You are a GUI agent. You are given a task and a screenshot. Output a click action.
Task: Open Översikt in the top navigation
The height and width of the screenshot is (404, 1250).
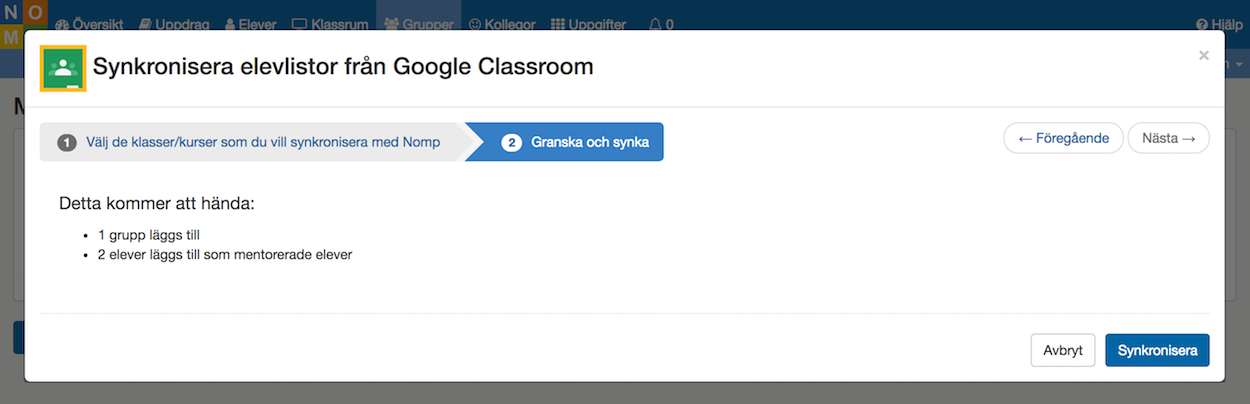90,24
